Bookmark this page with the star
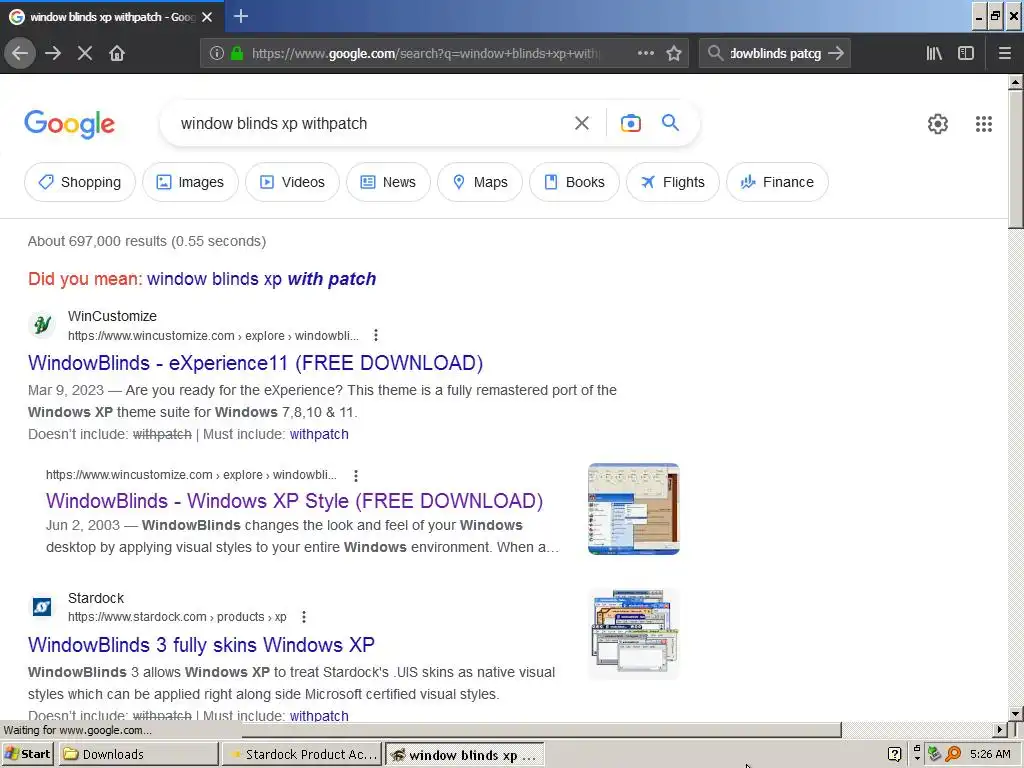 pyautogui.click(x=674, y=54)
